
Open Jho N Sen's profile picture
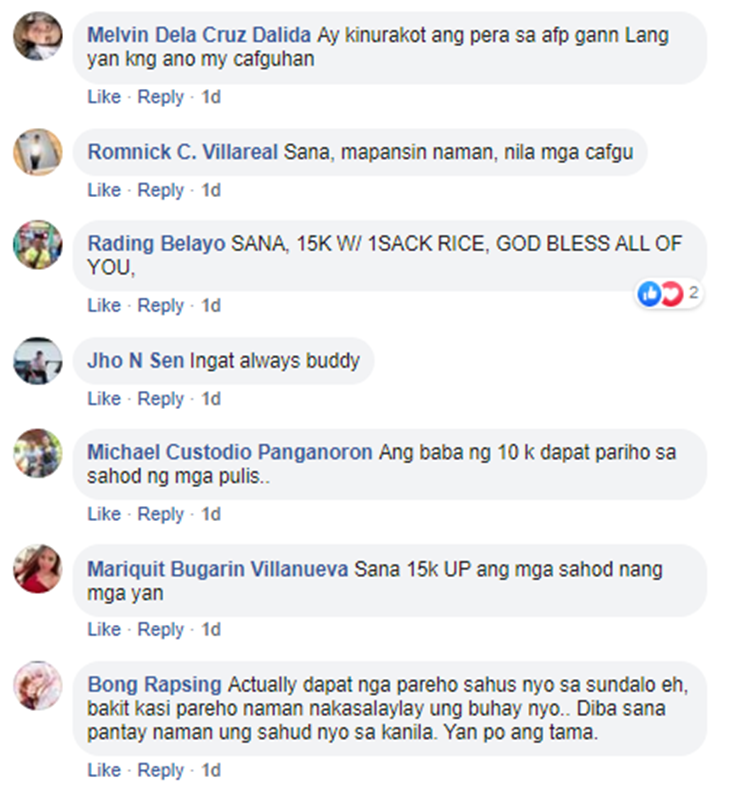click(x=38, y=361)
